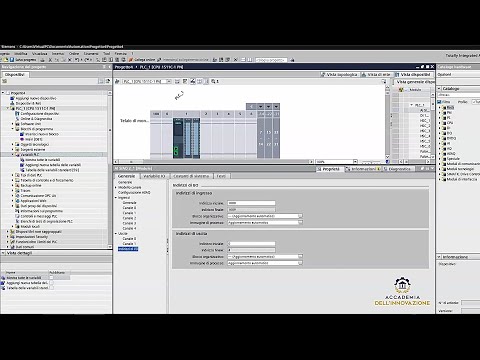
Task: Open the Tool menu
Action: tap(107, 53)
